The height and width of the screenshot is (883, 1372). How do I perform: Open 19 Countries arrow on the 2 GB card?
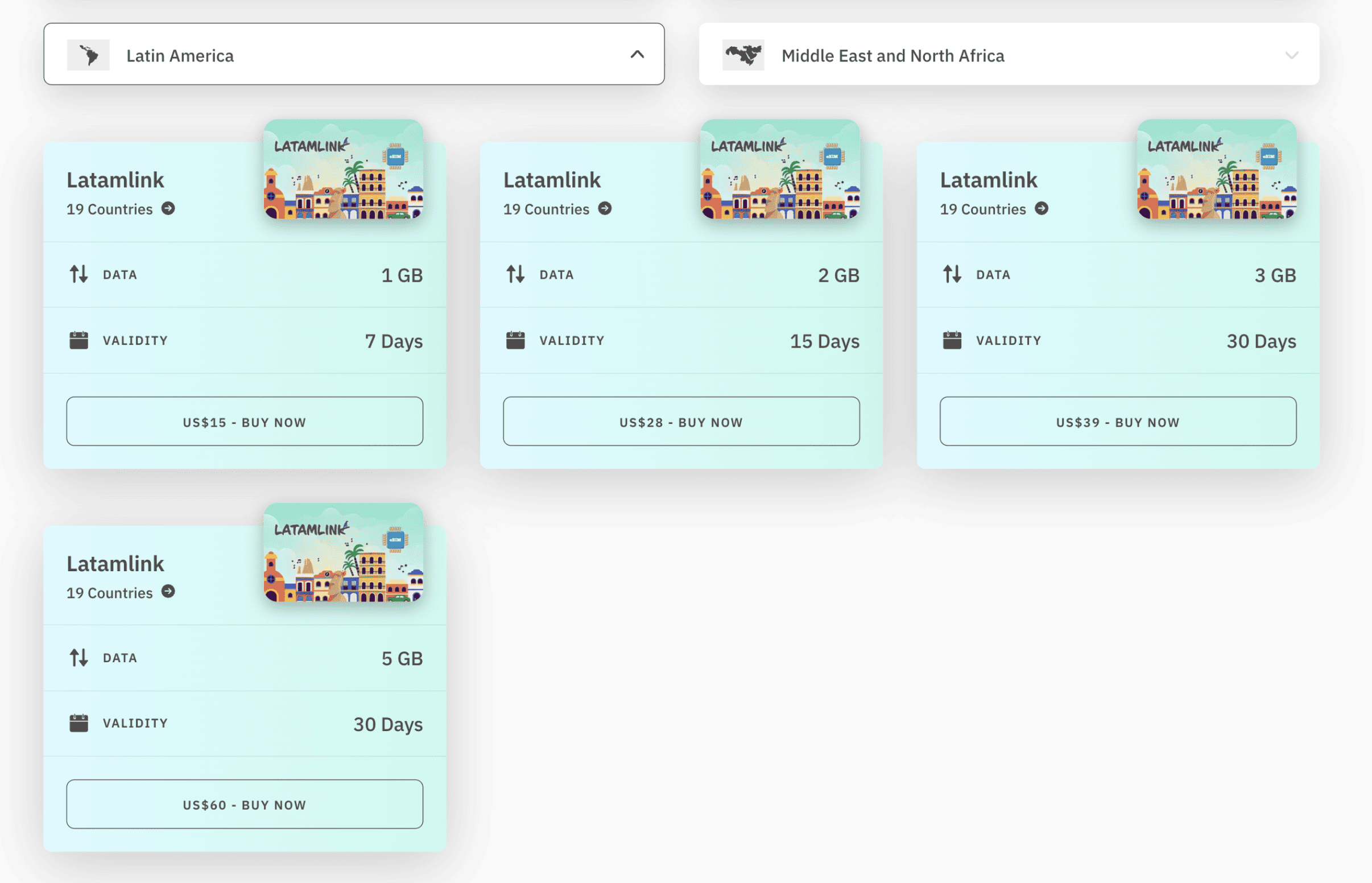pyautogui.click(x=606, y=209)
